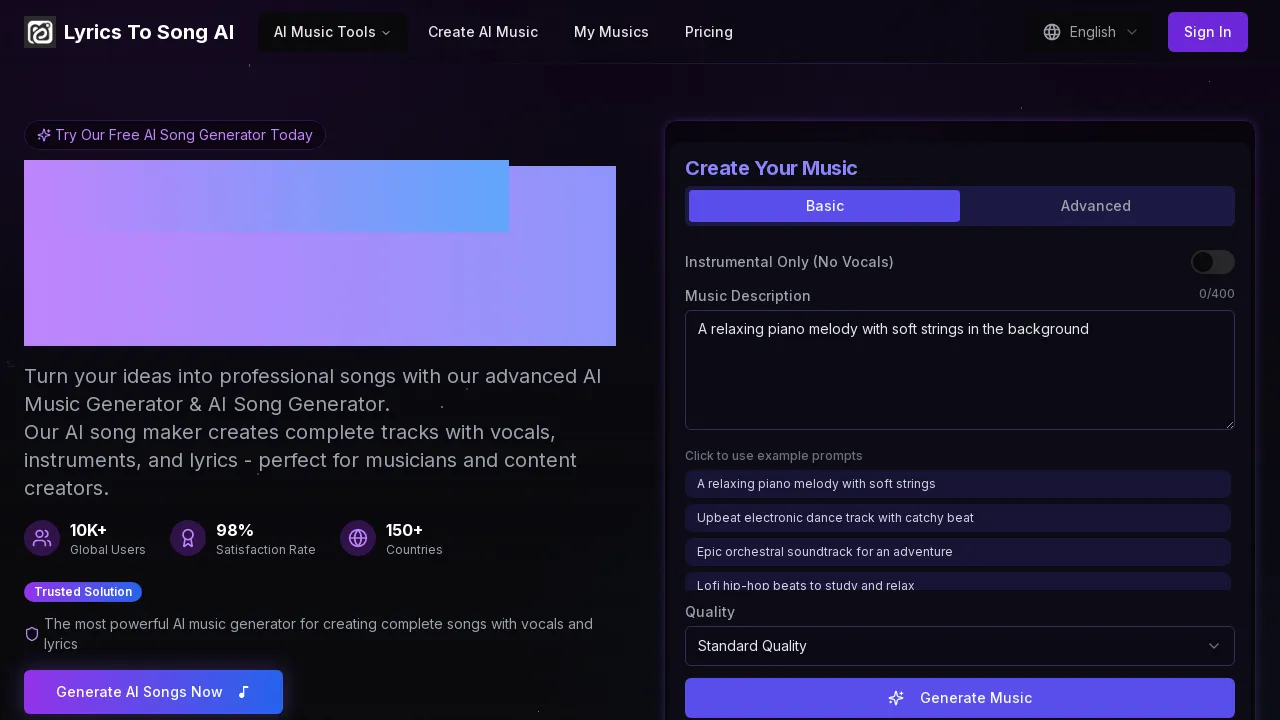
Task: Expand the AI Music Tools menu
Action: pos(332,32)
